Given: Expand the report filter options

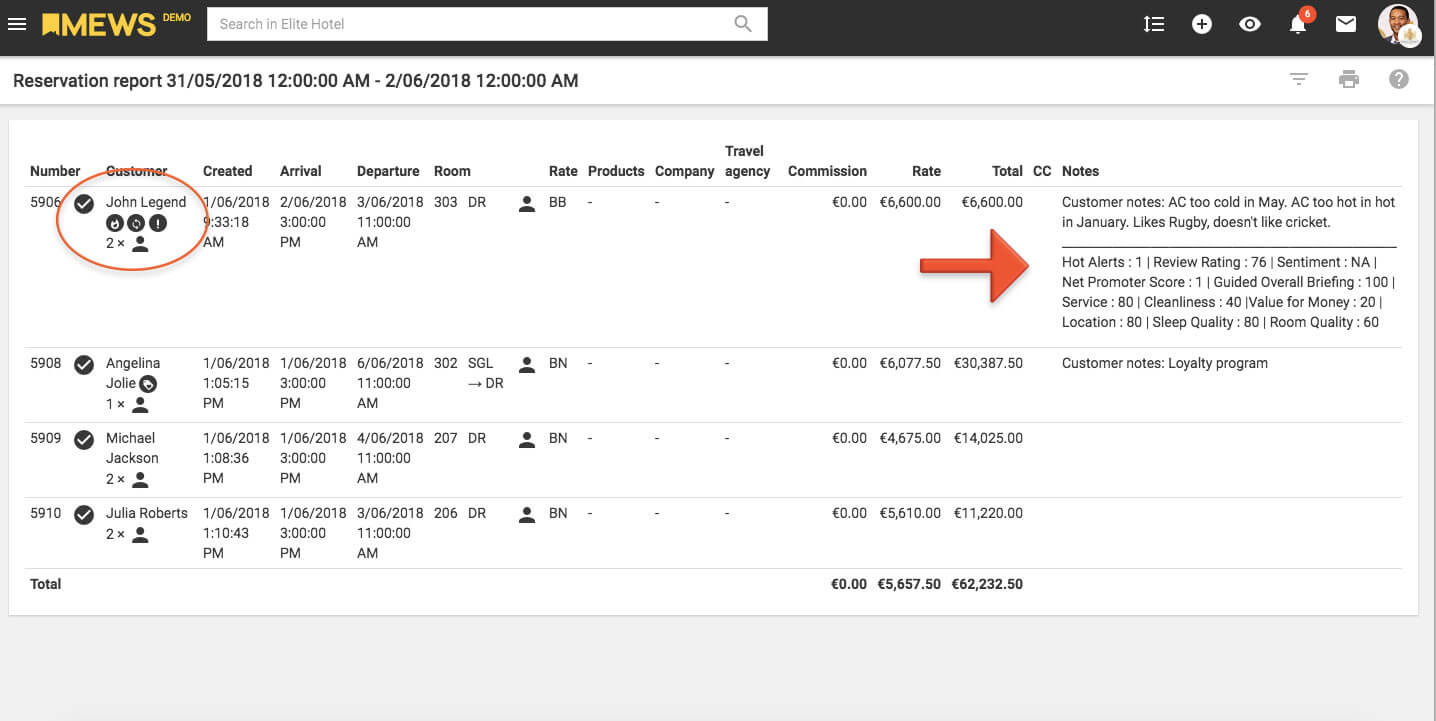Looking at the screenshot, I should [x=1299, y=80].
